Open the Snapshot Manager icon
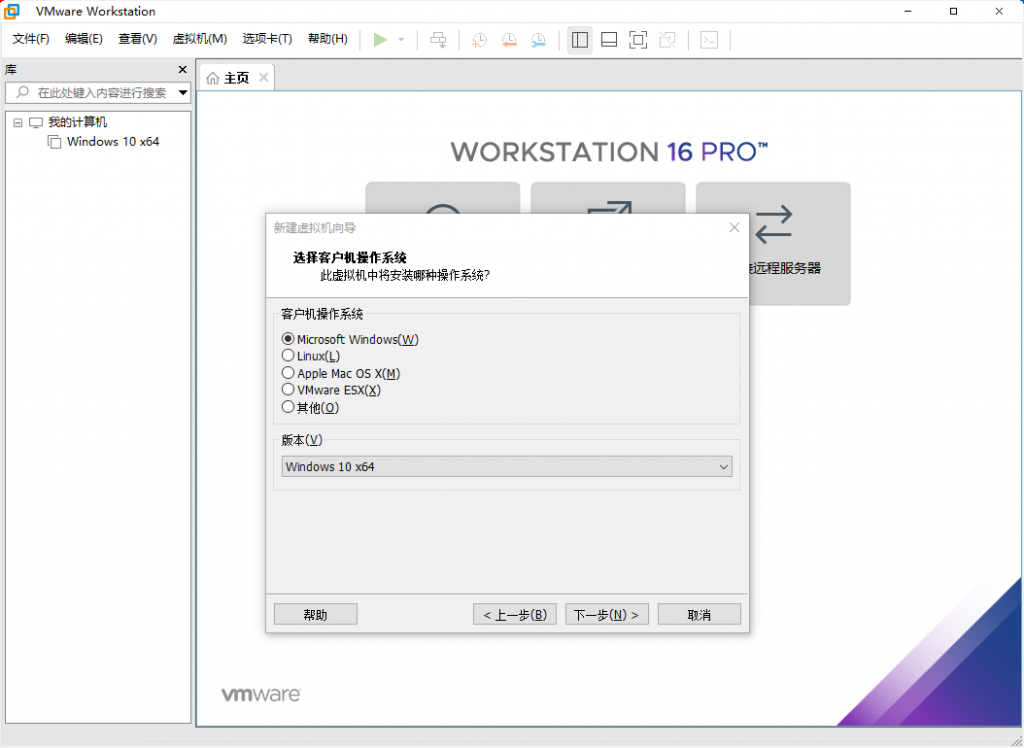This screenshot has width=1024, height=748. point(539,40)
